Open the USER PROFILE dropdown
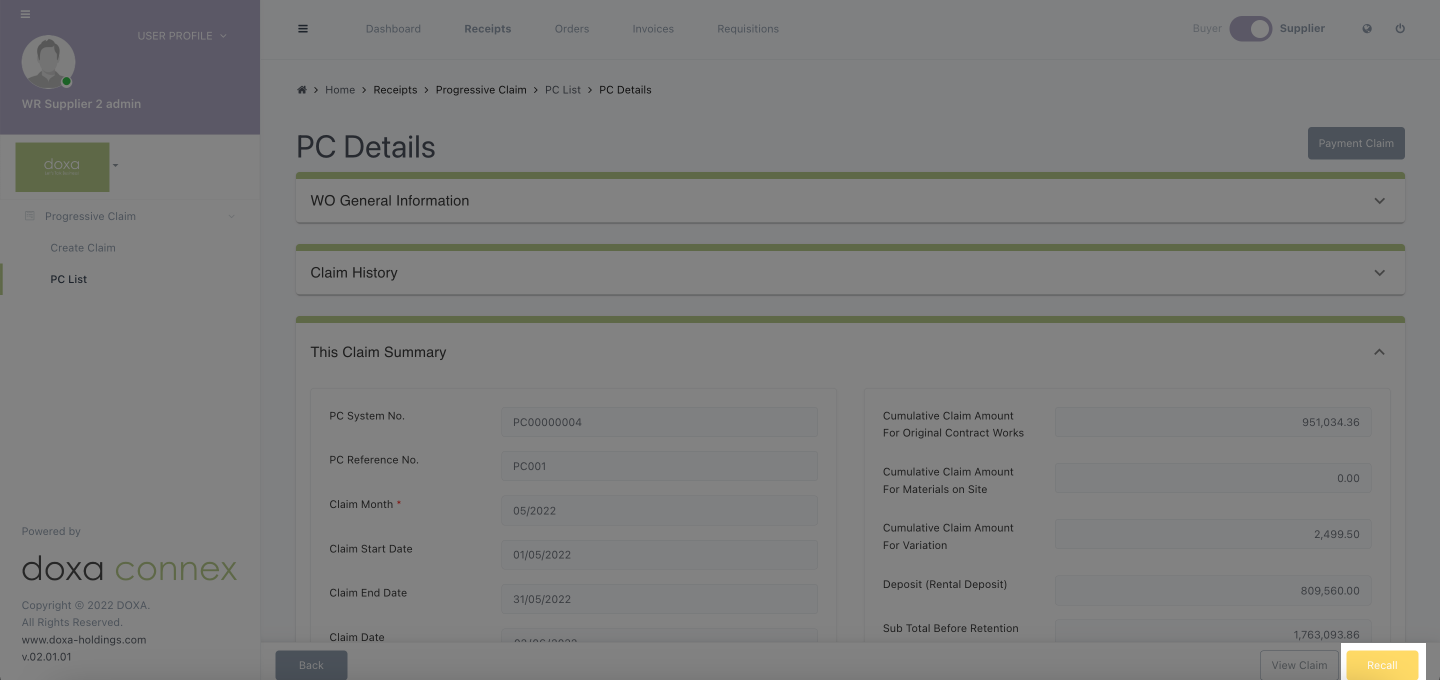Screen dimensions: 1440x680 tap(182, 36)
